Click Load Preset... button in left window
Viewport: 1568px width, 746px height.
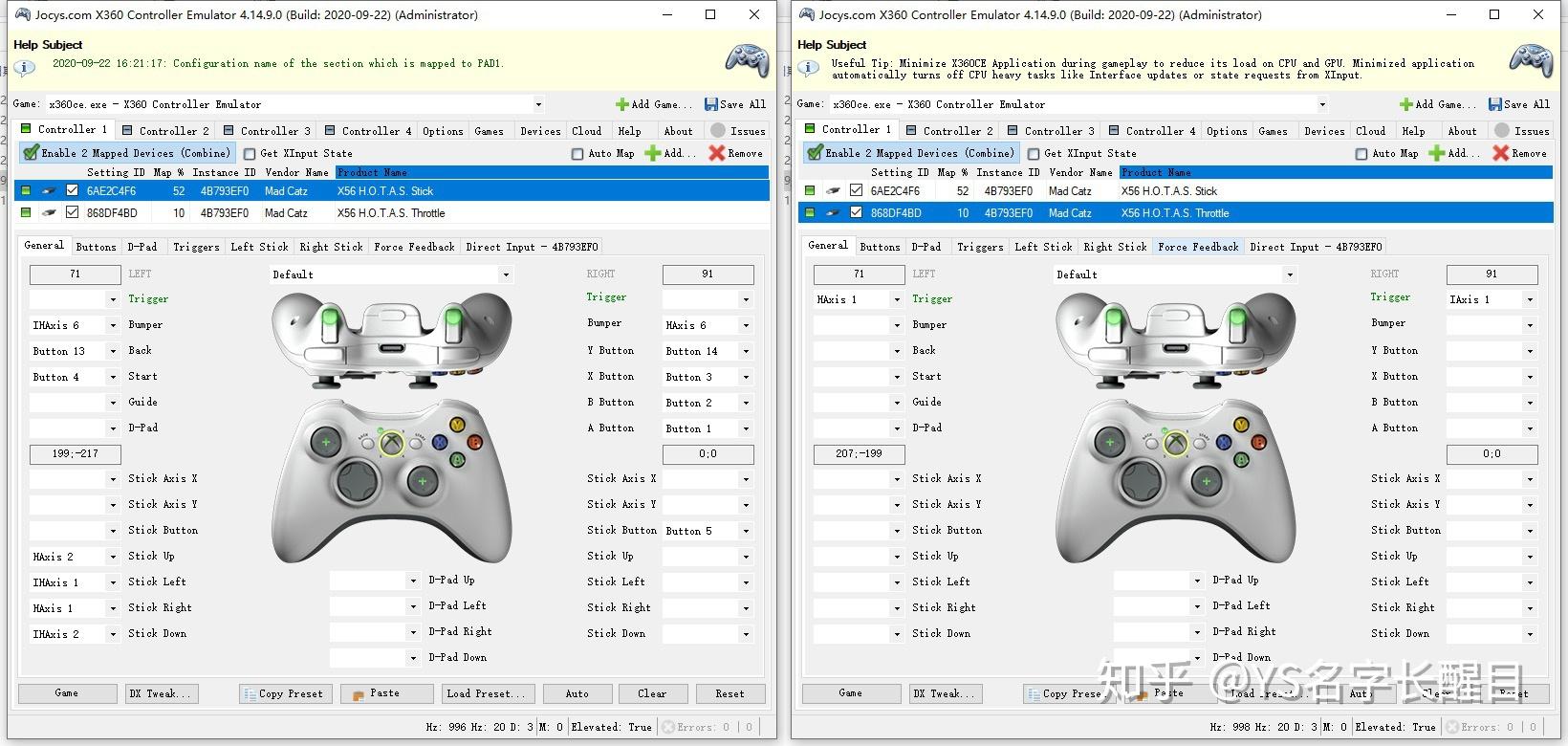coord(487,694)
